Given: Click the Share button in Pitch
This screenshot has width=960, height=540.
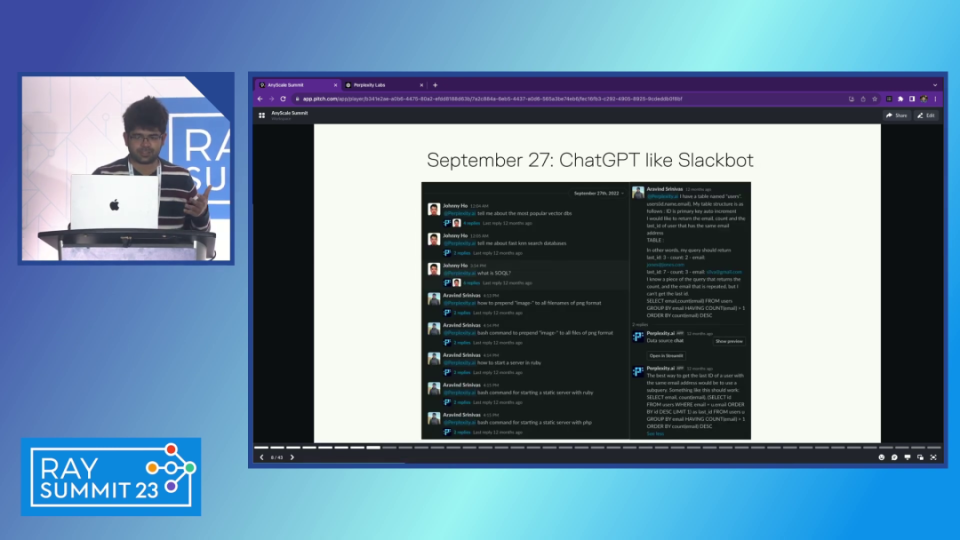Looking at the screenshot, I should point(897,115).
